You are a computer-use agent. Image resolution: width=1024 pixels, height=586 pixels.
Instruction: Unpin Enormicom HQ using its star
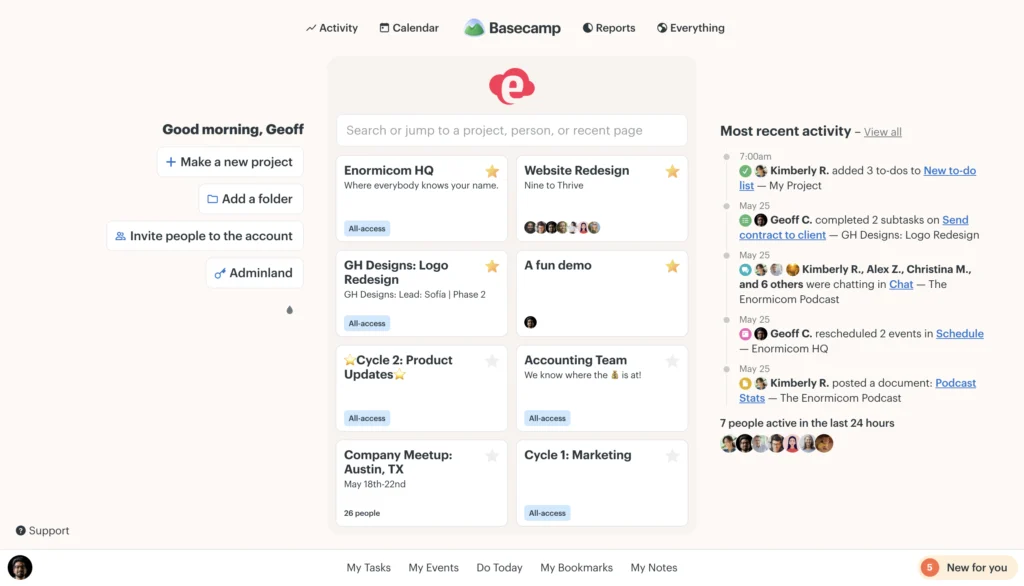(x=492, y=171)
